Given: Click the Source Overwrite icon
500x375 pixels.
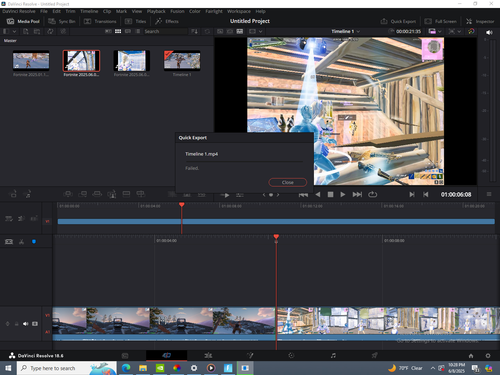Looking at the screenshot, I should point(141,194).
